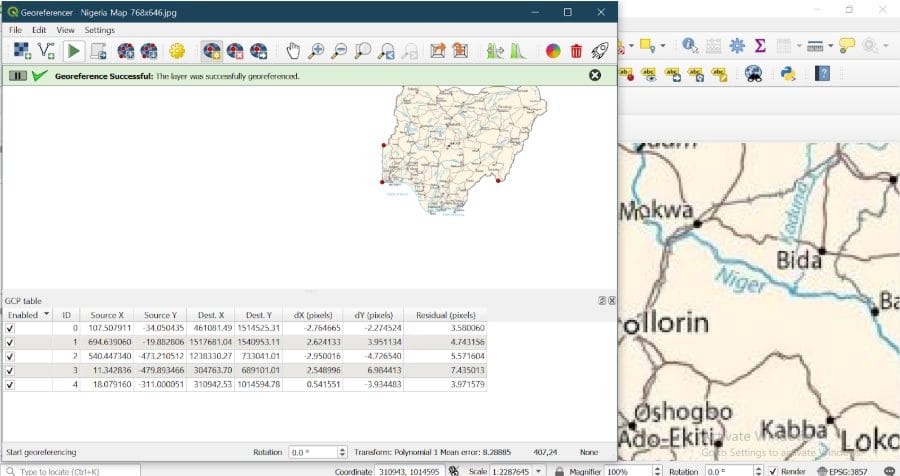Open the Enabled column header dropdown arrow
This screenshot has height=476, width=900.
pos(46,315)
